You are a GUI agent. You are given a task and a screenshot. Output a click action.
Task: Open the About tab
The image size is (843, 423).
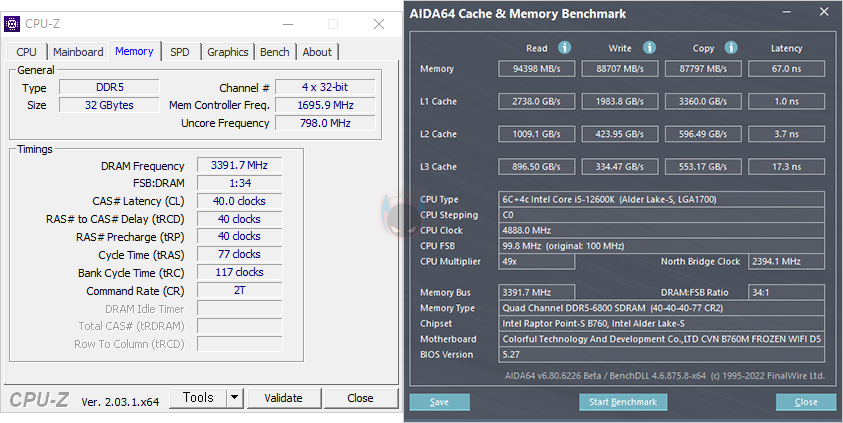tap(317, 52)
